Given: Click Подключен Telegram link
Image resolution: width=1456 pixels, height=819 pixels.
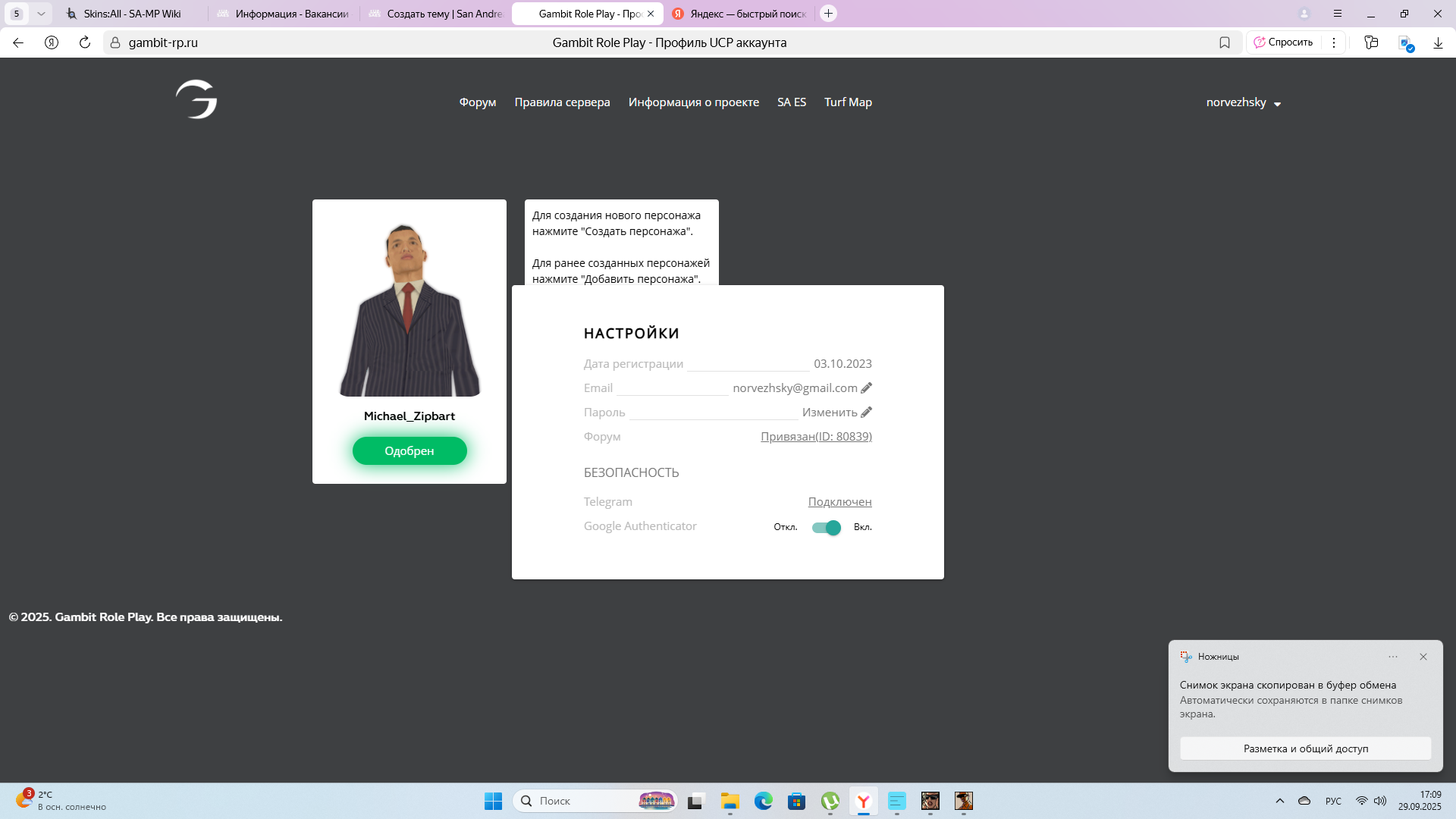Looking at the screenshot, I should coord(839,502).
